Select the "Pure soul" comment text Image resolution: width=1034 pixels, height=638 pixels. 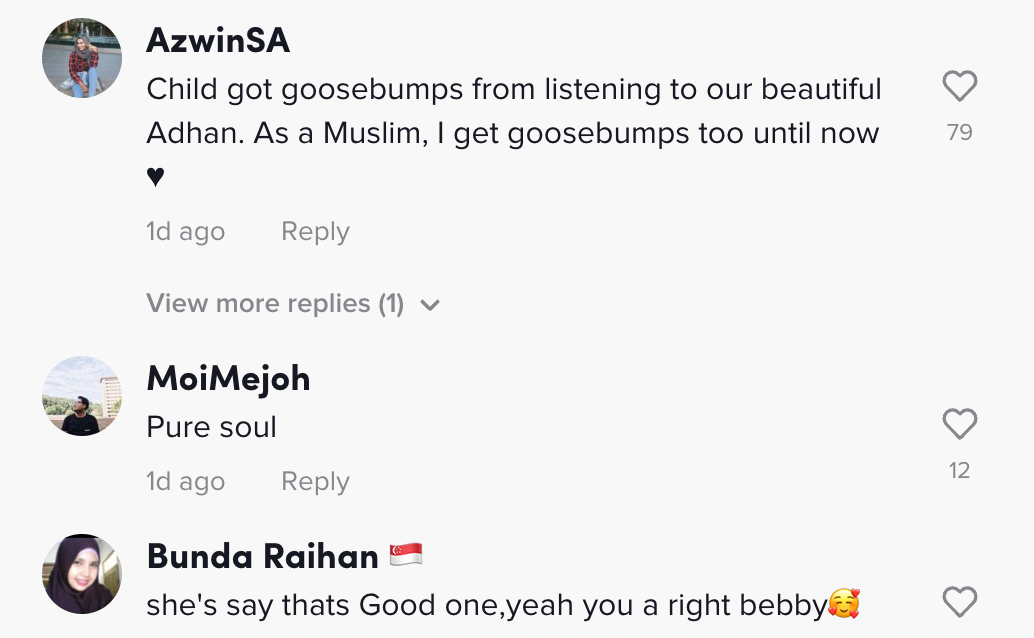(211, 427)
